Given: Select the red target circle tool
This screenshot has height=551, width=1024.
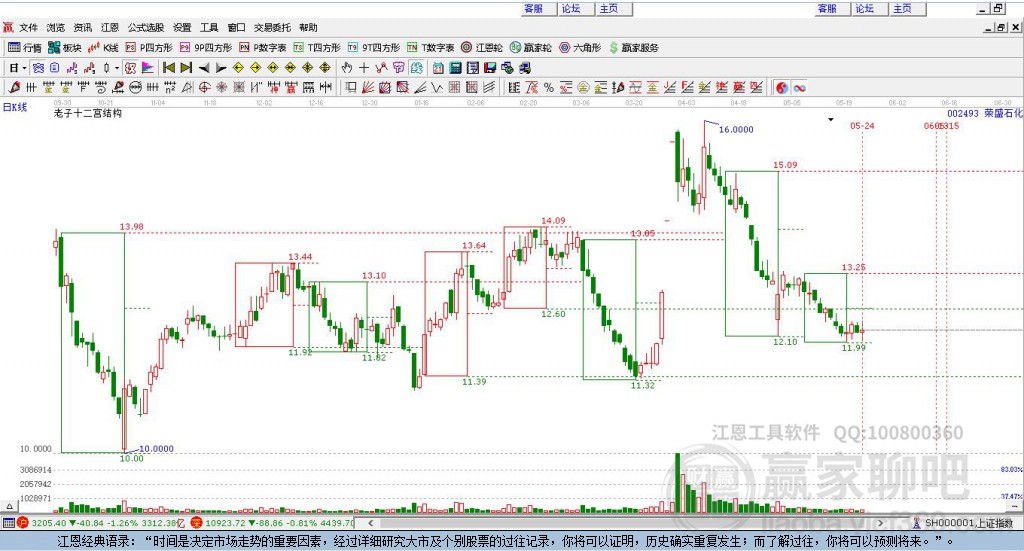Looking at the screenshot, I should coord(204,87).
